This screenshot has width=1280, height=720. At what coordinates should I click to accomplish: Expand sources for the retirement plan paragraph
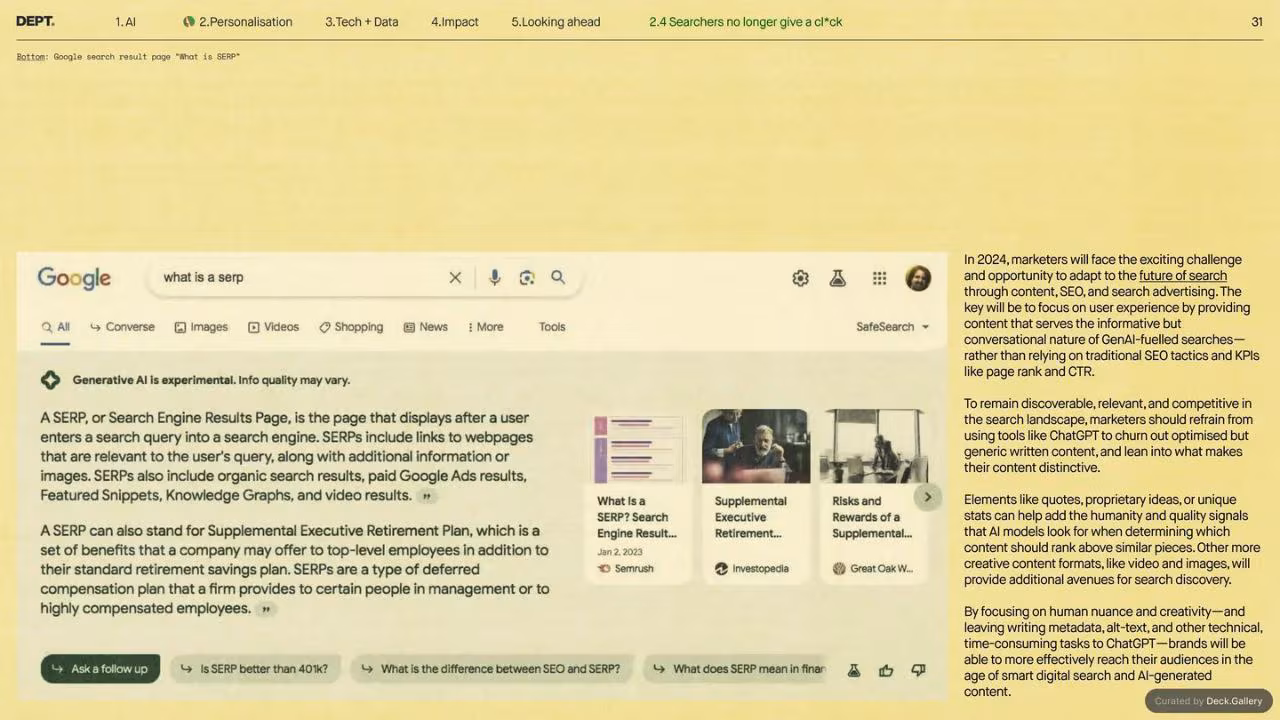click(265, 609)
